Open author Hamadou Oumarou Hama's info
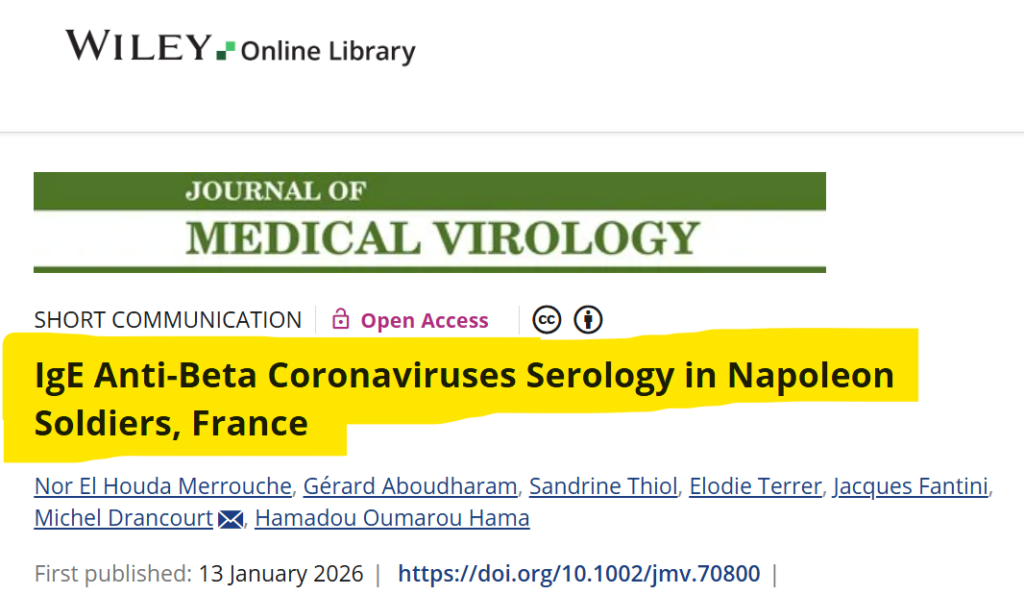The width and height of the screenshot is (1024, 595). (x=392, y=519)
